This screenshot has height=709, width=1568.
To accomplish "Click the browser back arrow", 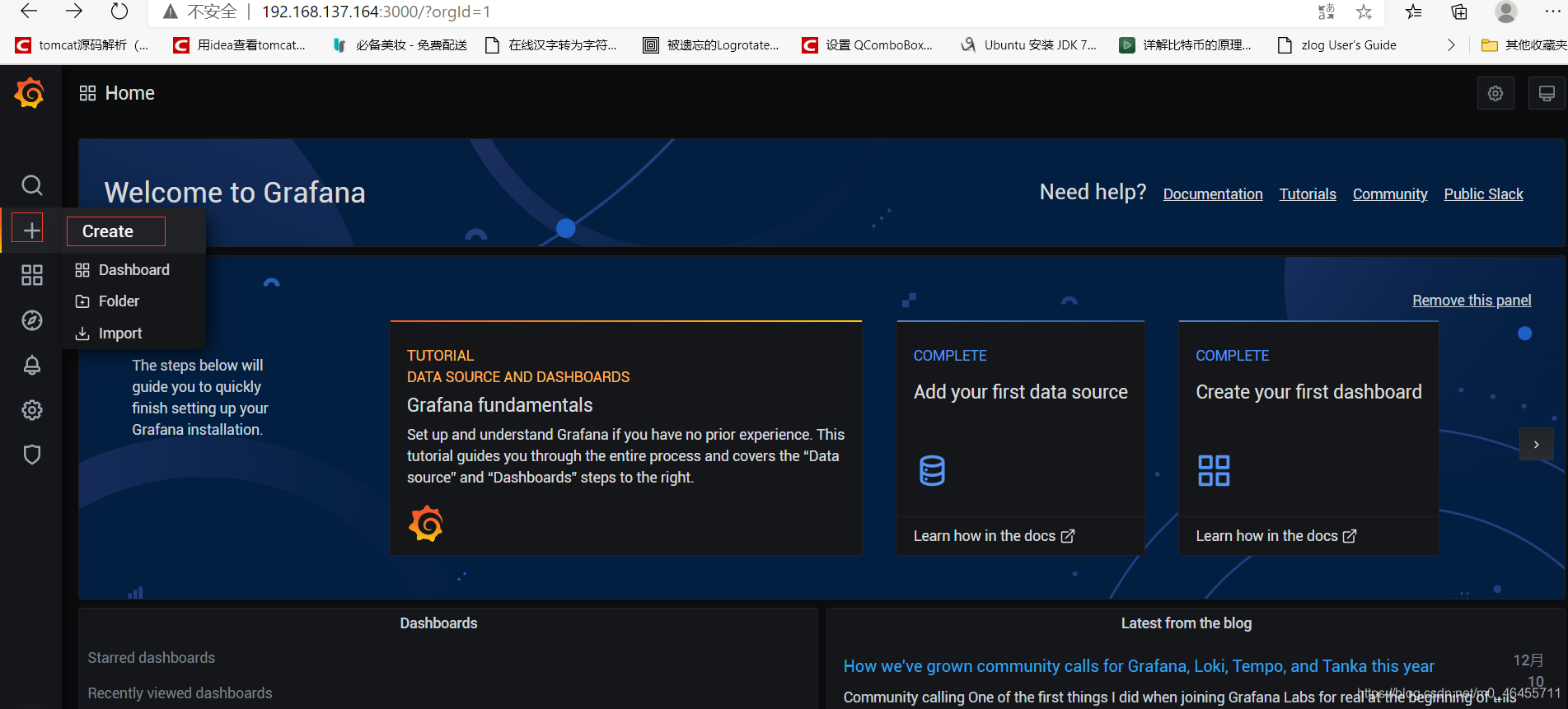I will 29,12.
